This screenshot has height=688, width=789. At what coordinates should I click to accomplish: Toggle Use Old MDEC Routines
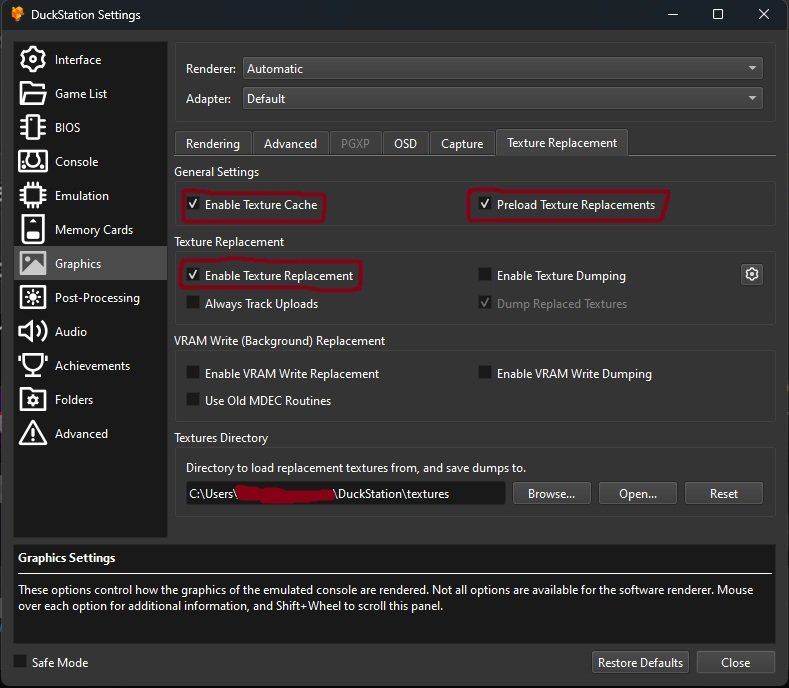193,400
